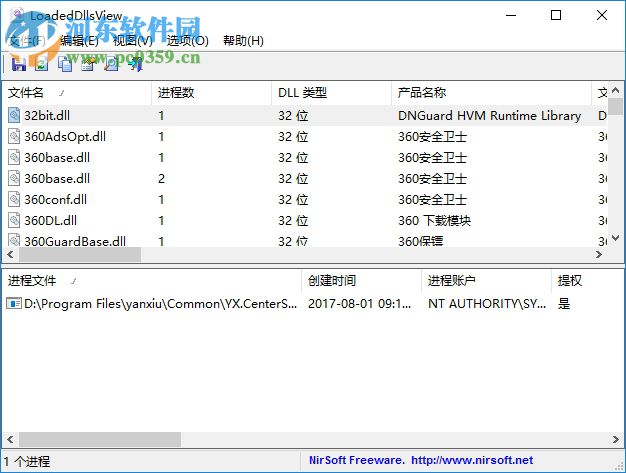
Task: Open the 编辑(E) menu
Action: click(79, 40)
